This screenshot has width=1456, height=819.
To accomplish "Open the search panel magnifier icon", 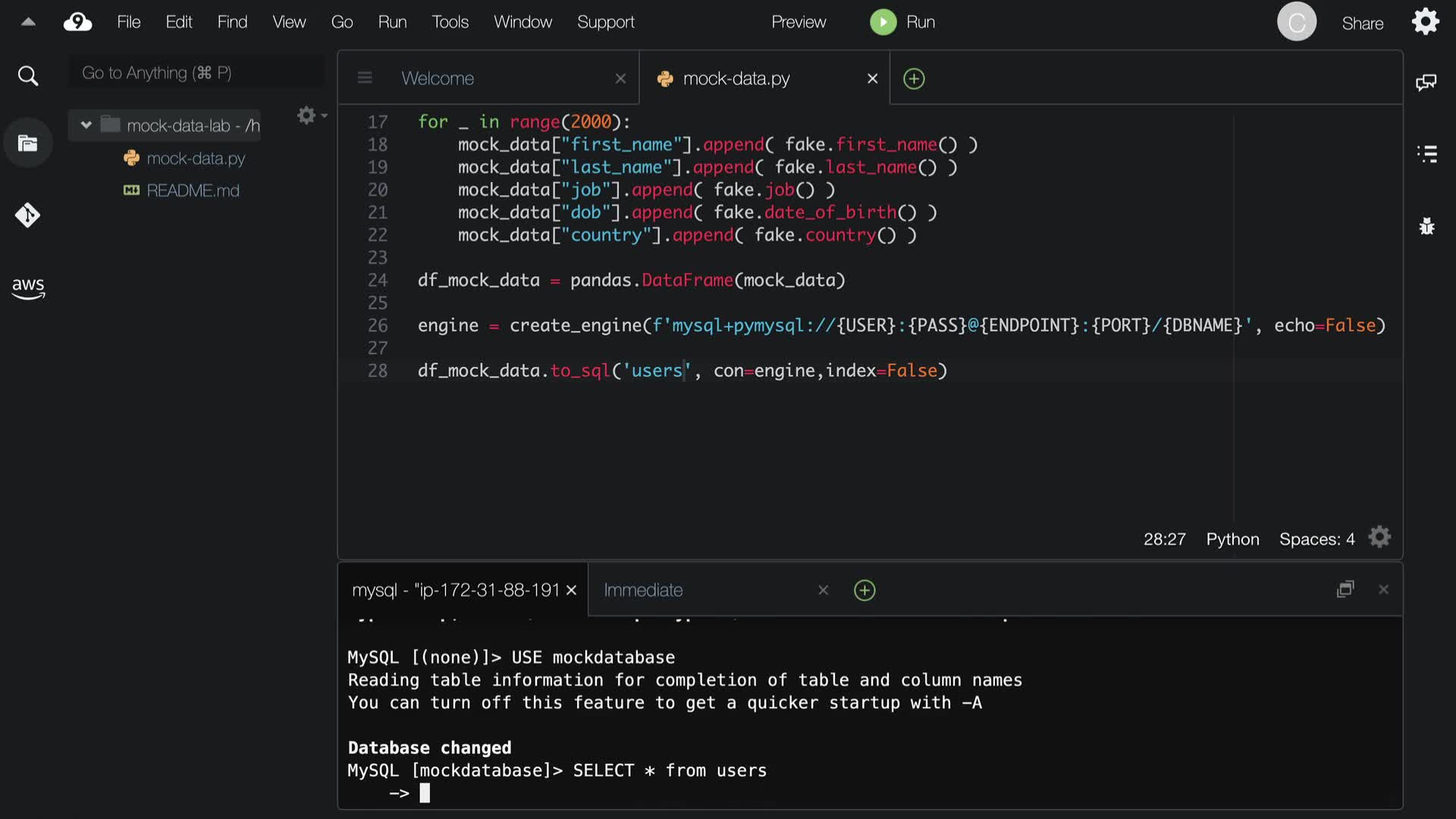I will coord(28,76).
